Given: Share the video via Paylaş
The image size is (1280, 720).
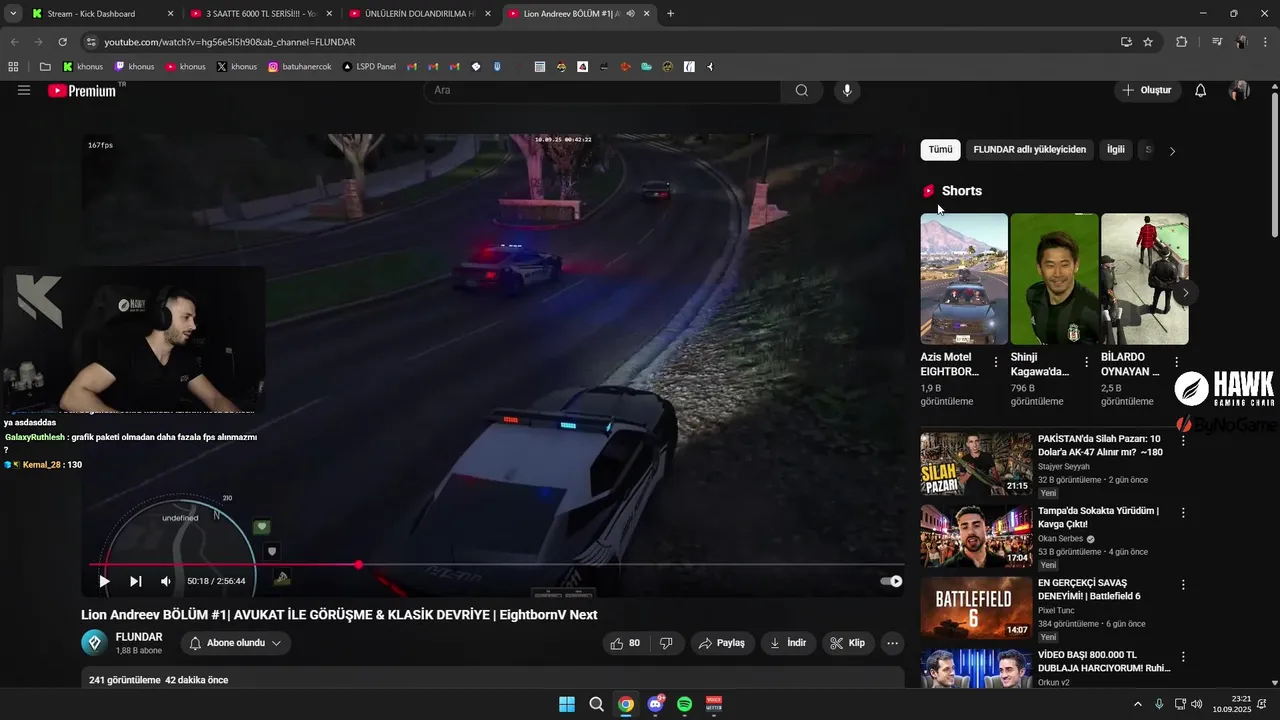Looking at the screenshot, I should [x=722, y=643].
